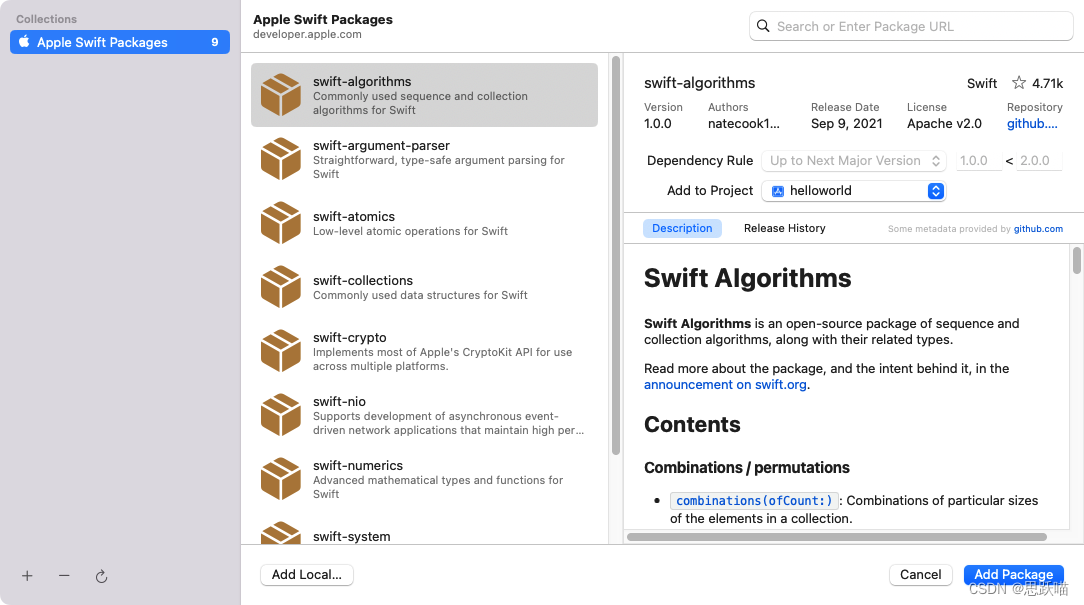This screenshot has width=1084, height=605.
Task: Select Apple Swift Packages collection in sidebar
Action: click(120, 42)
